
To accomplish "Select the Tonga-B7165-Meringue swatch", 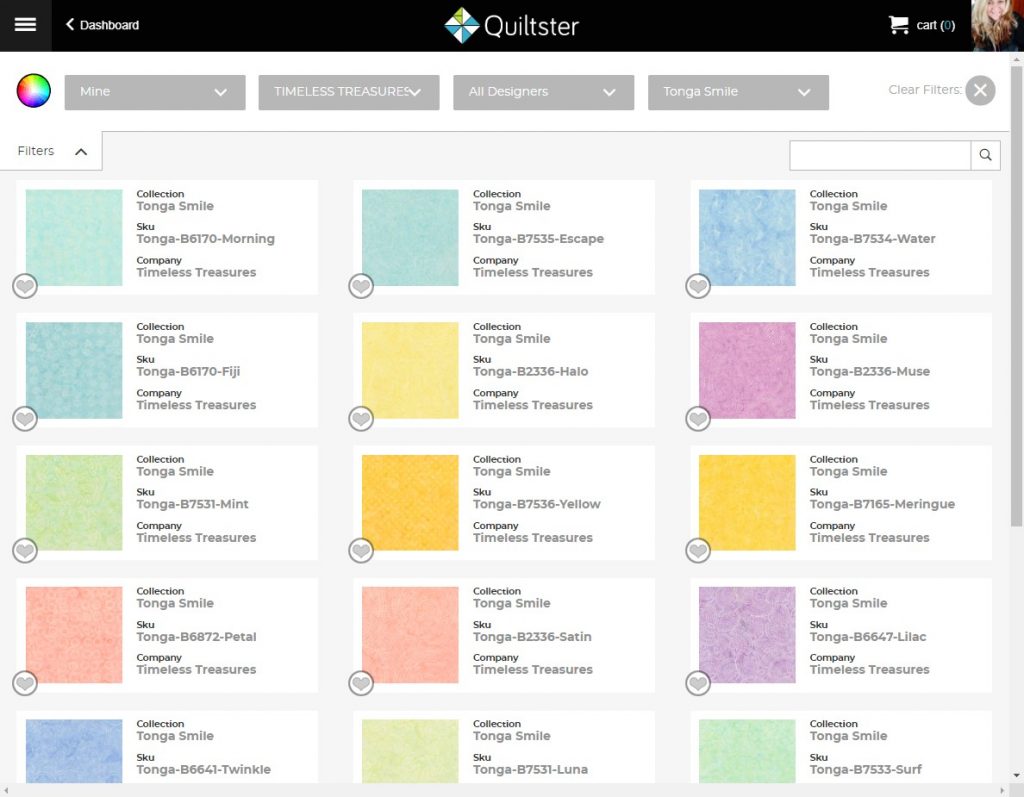I will 747,503.
